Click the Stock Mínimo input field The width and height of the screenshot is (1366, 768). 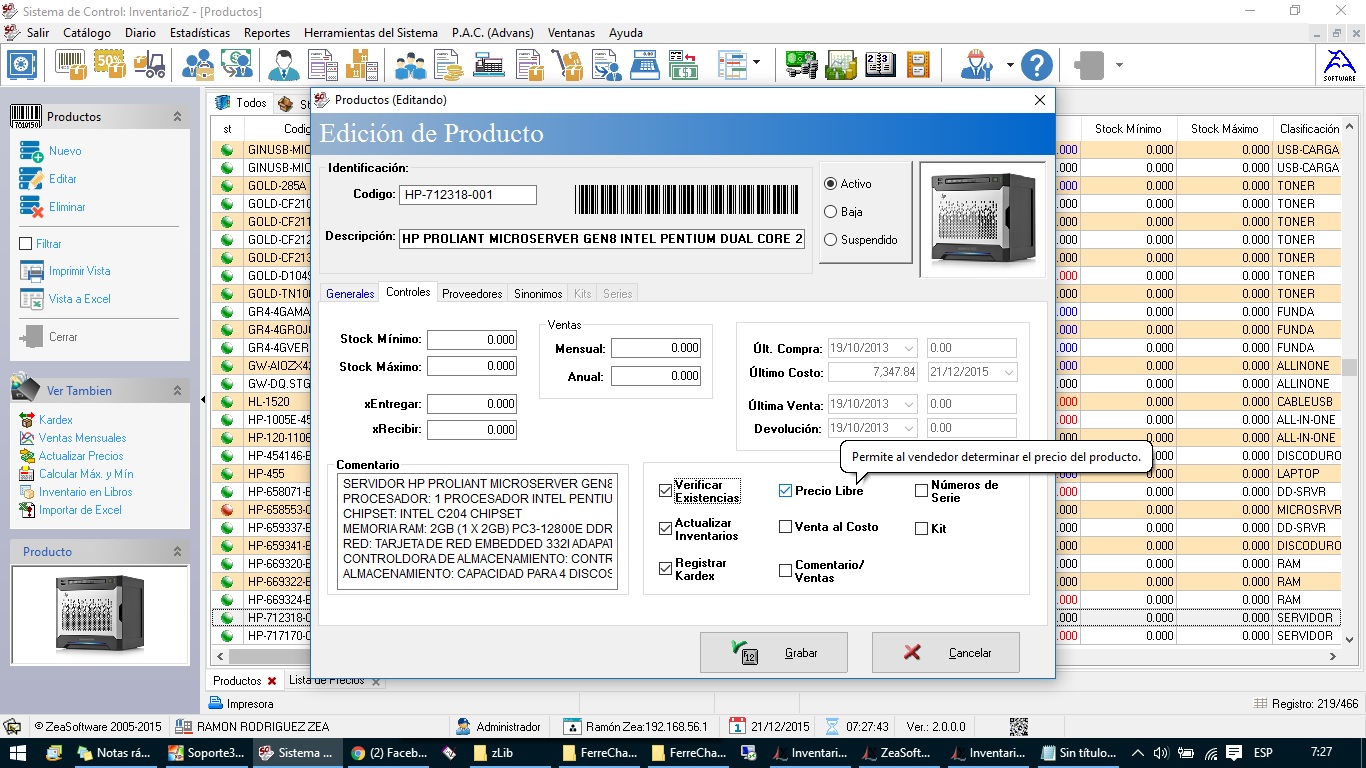[x=472, y=340]
